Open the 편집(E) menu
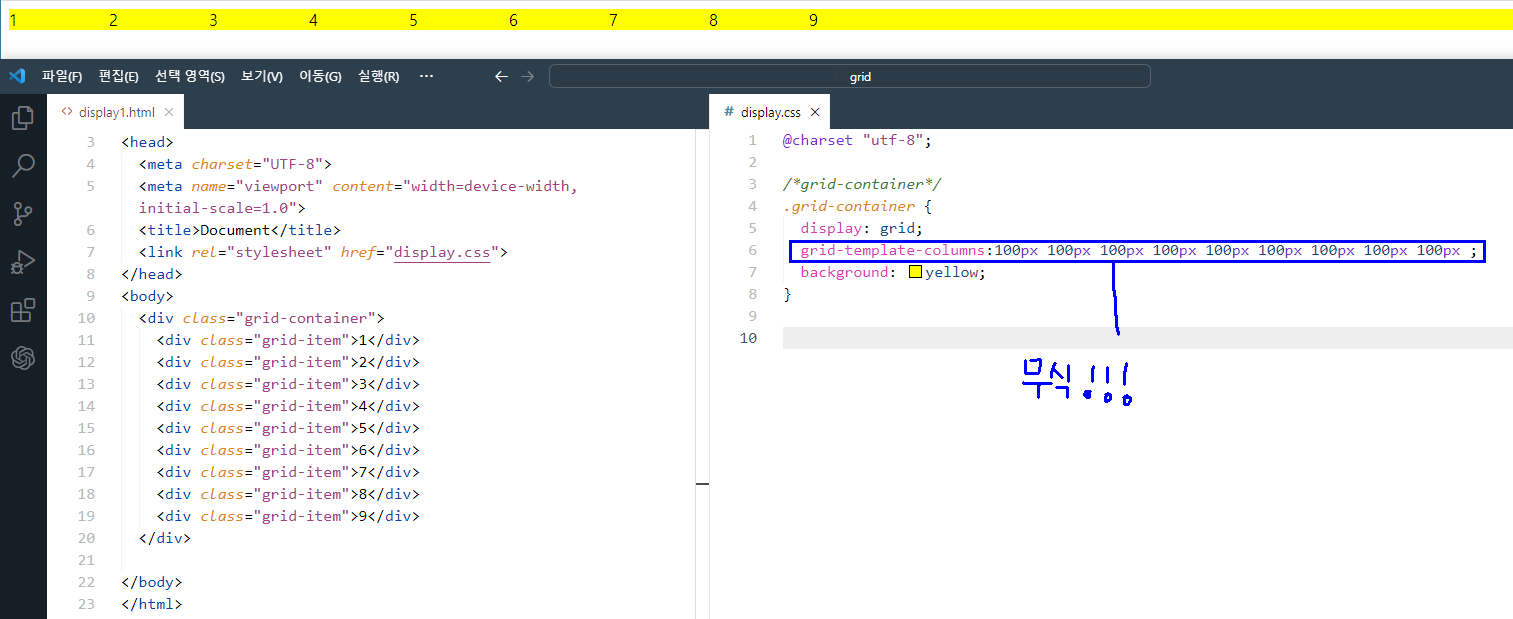This screenshot has width=1513, height=619. (118, 76)
